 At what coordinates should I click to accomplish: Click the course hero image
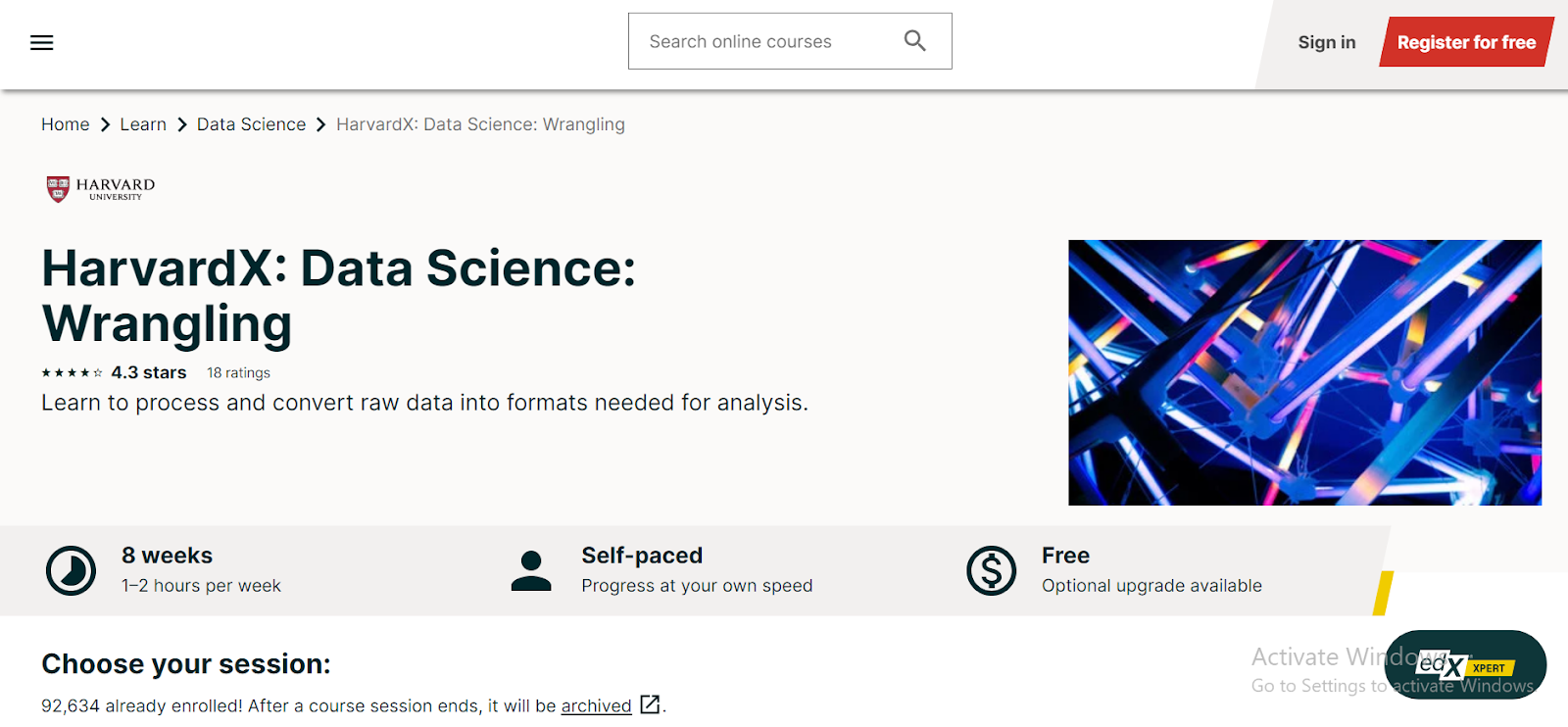[x=1303, y=372]
